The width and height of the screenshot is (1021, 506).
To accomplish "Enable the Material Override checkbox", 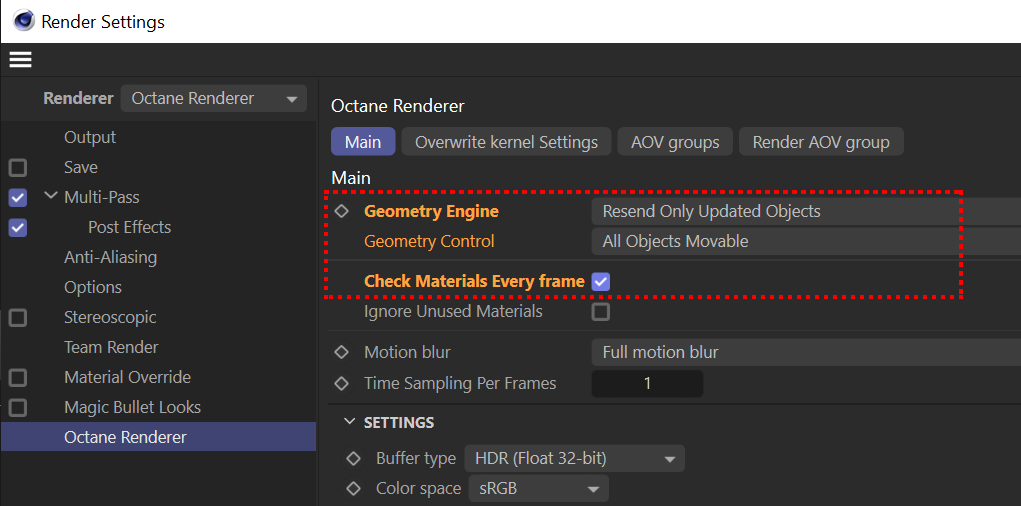I will pyautogui.click(x=18, y=378).
